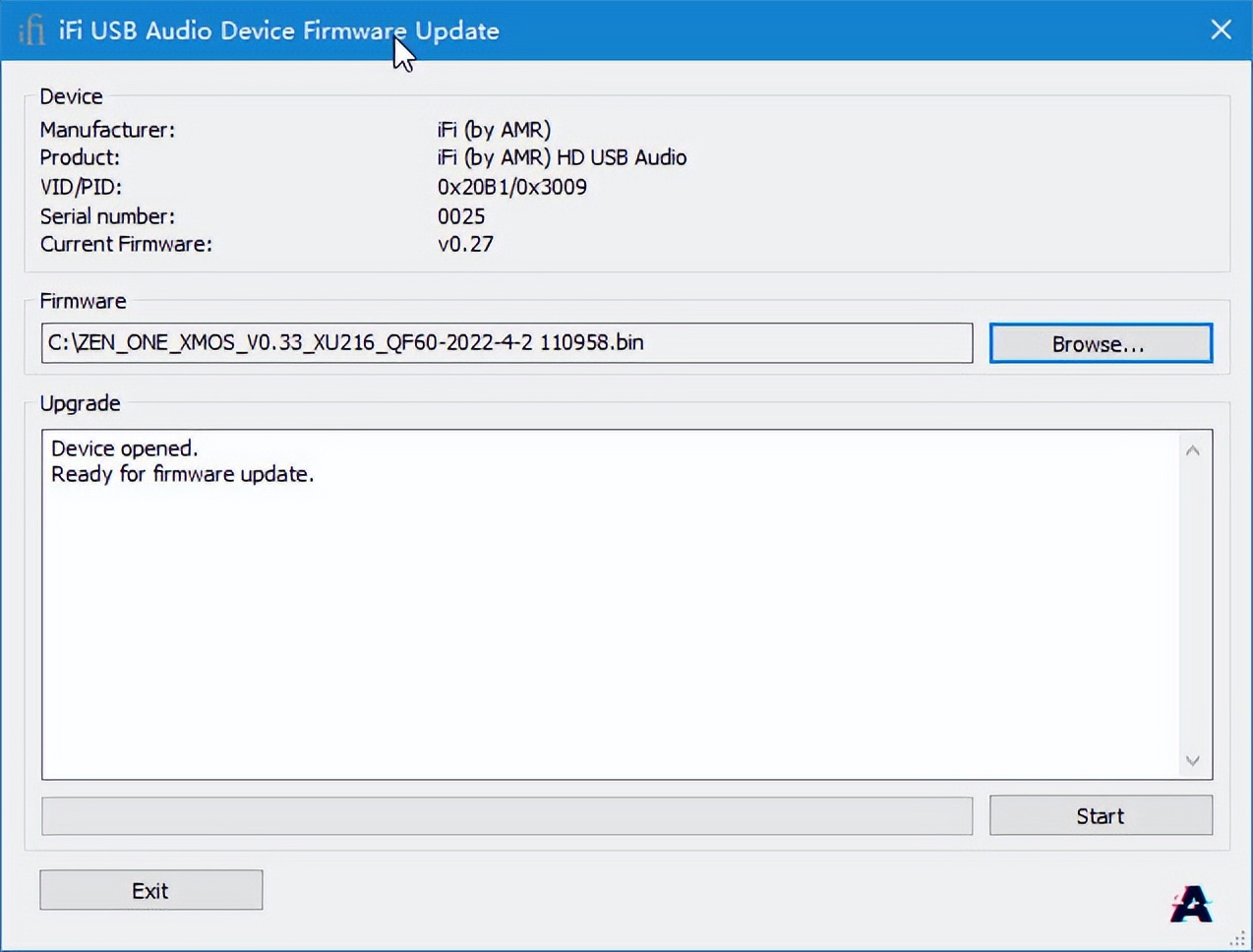Click the firmware file path field
1253x952 pixels.
coord(507,342)
